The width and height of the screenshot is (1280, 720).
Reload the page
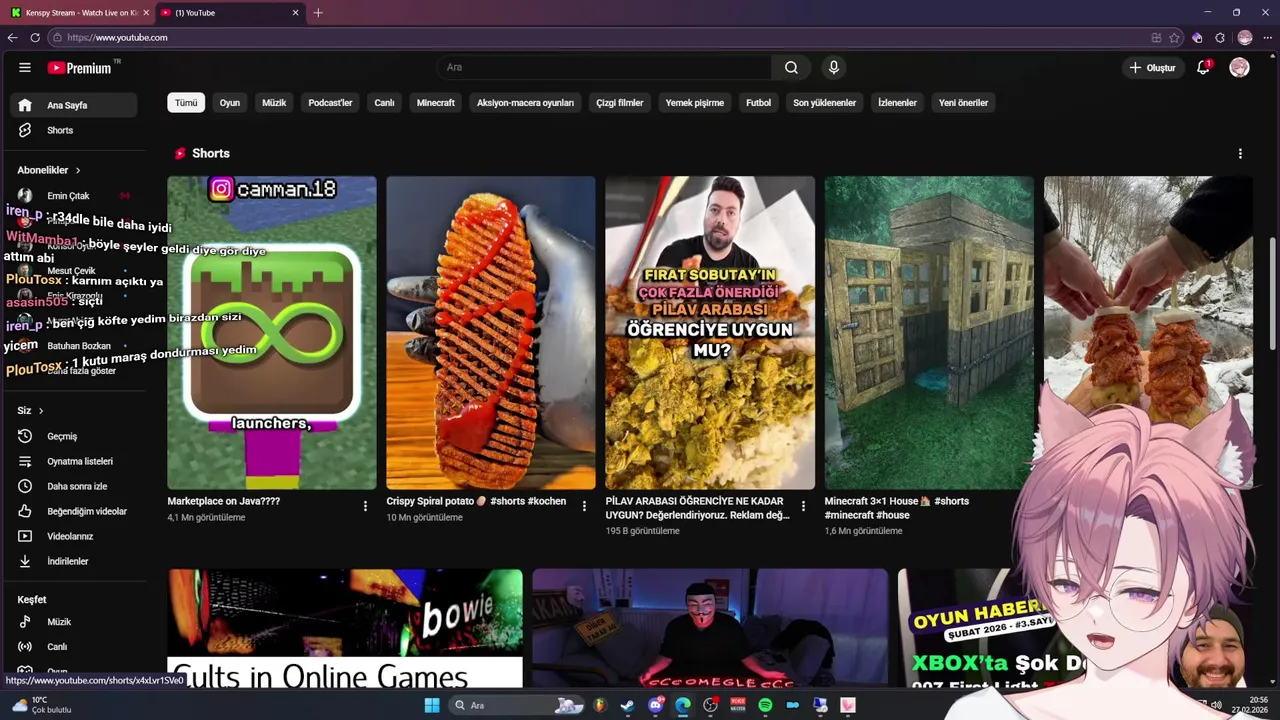tap(35, 37)
